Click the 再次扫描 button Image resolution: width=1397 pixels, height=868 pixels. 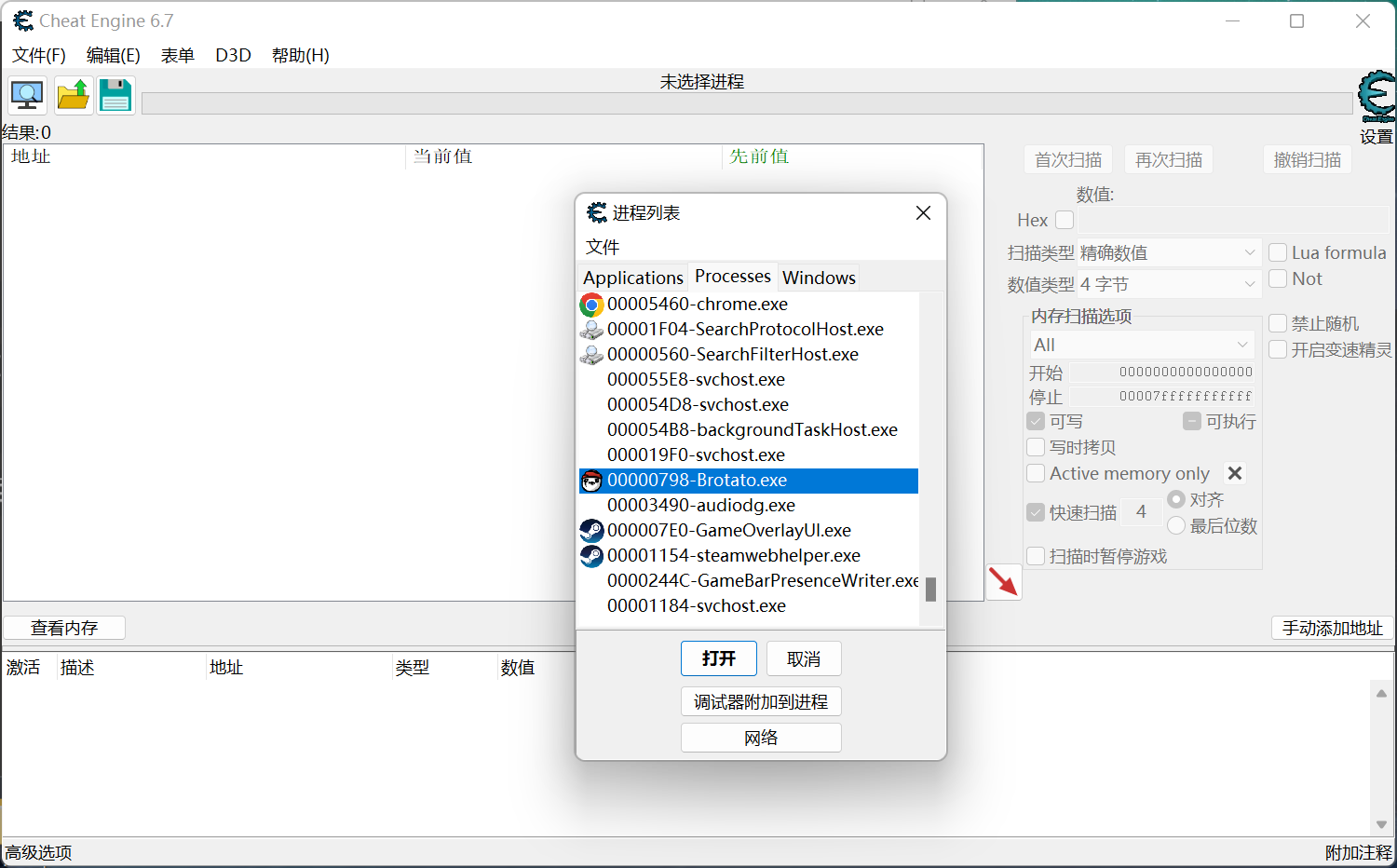click(x=1169, y=159)
